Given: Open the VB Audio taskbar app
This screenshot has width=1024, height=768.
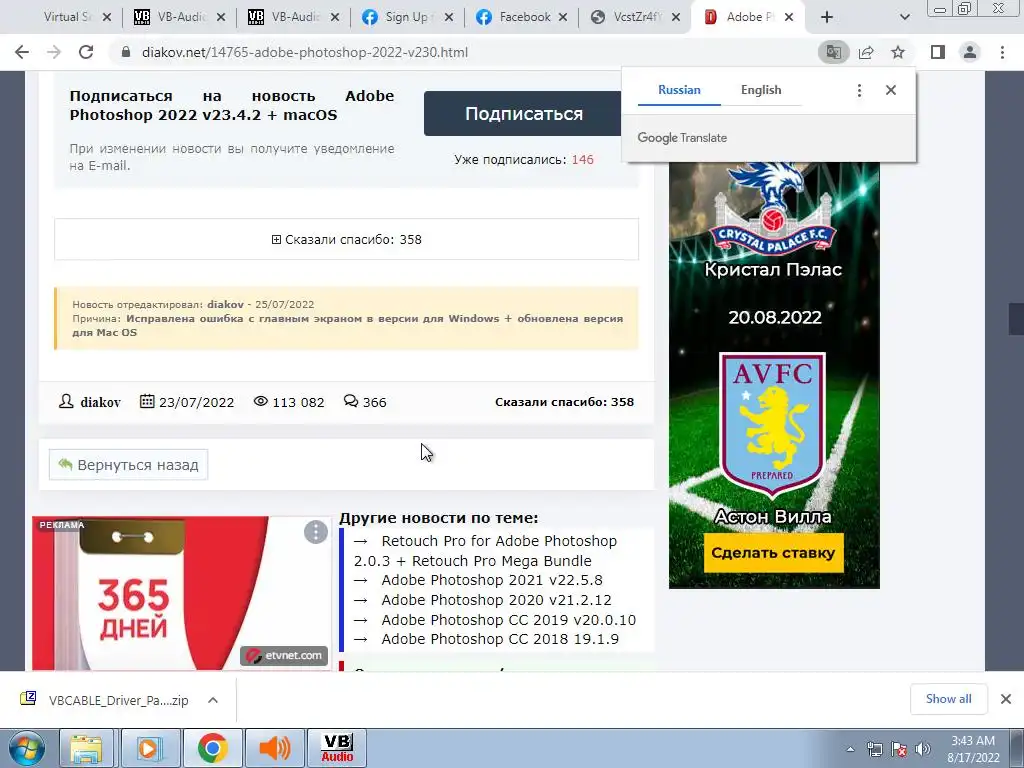Looking at the screenshot, I should point(337,748).
